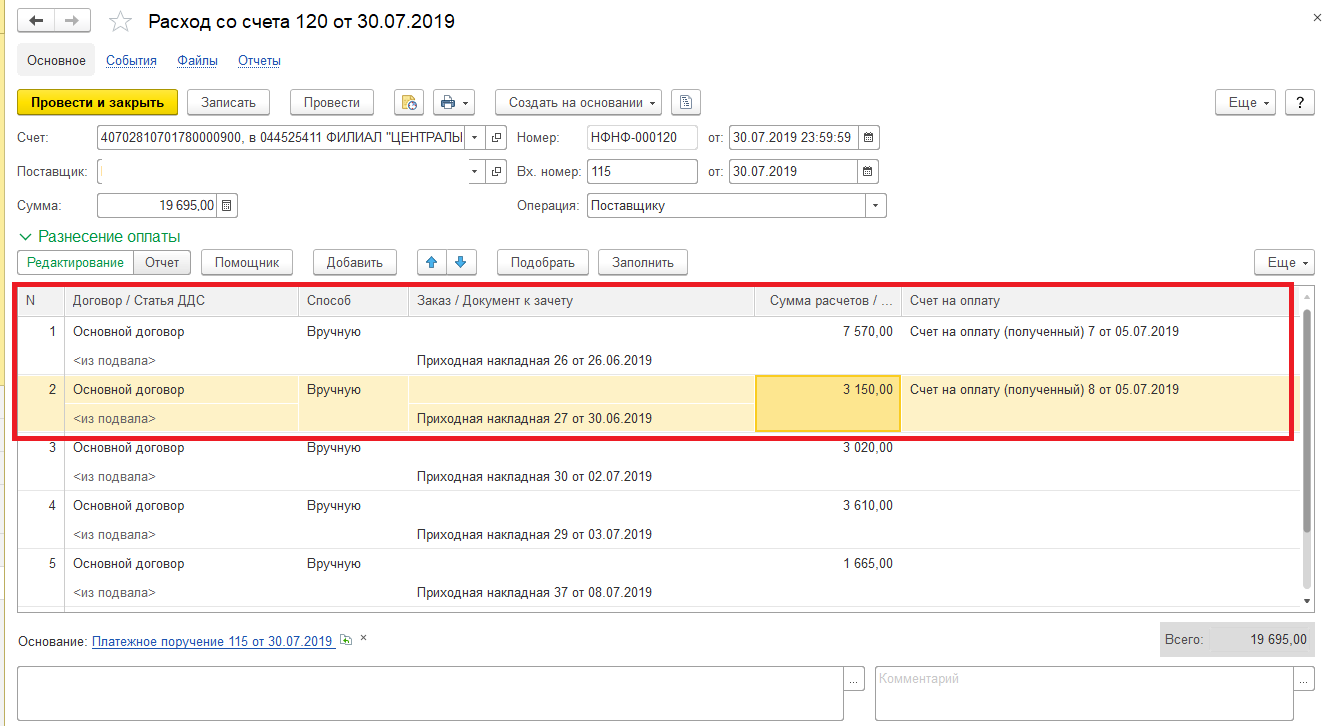This screenshot has width=1322, height=726.
Task: Move row down with blue down arrow
Action: (x=460, y=262)
